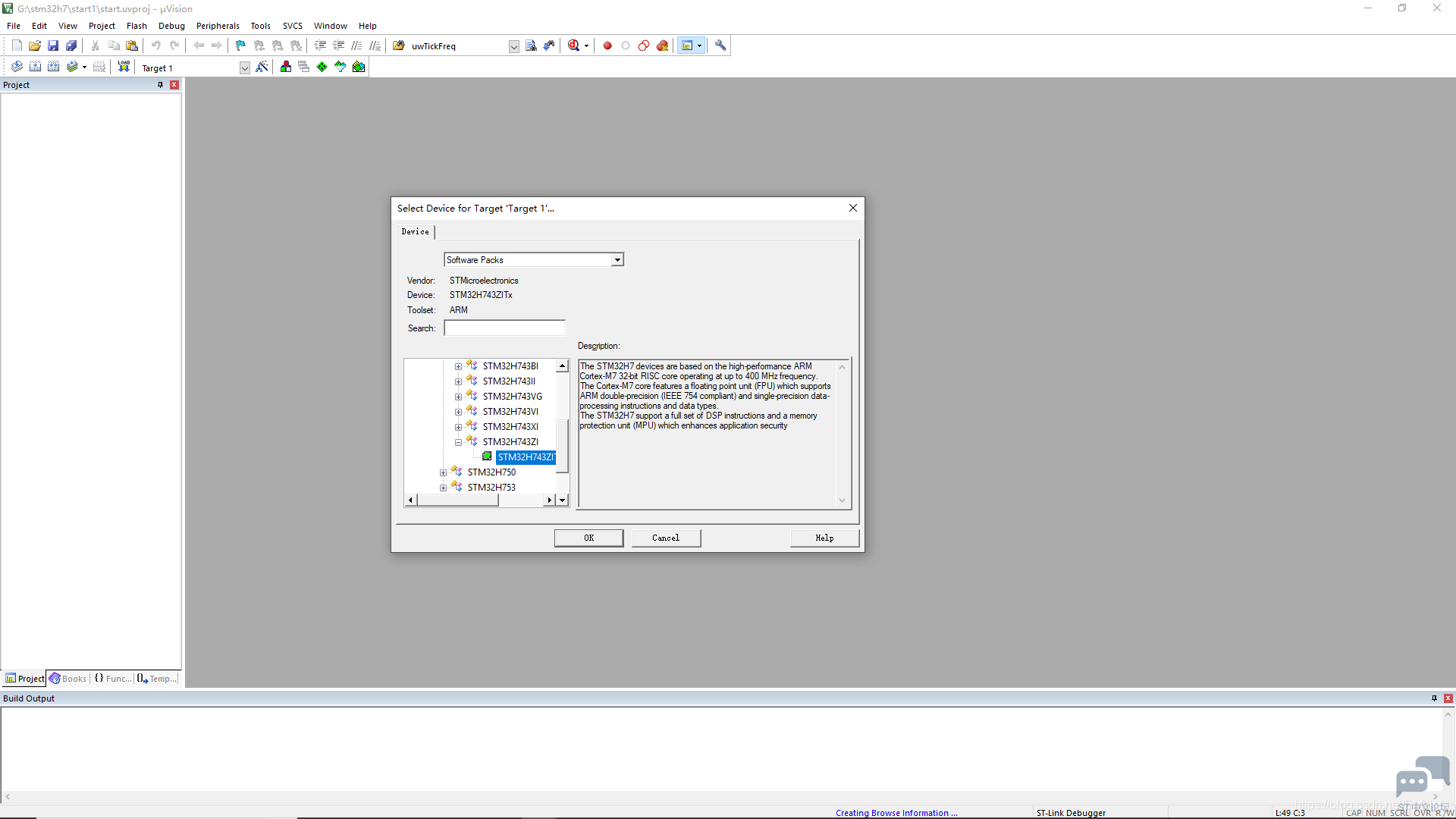Click the Comment selection icon

click(x=356, y=46)
